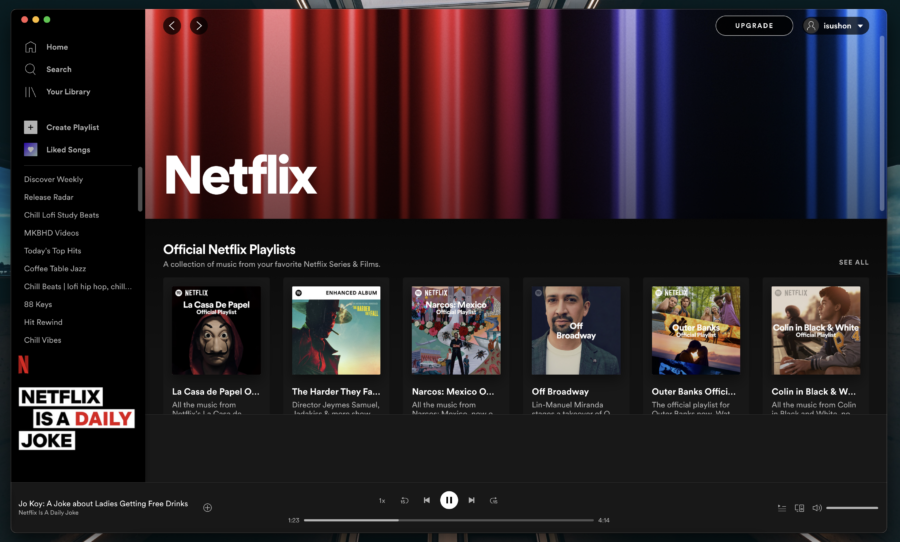Open Coffee Table Jazz playlist
The image size is (900, 542).
(55, 268)
